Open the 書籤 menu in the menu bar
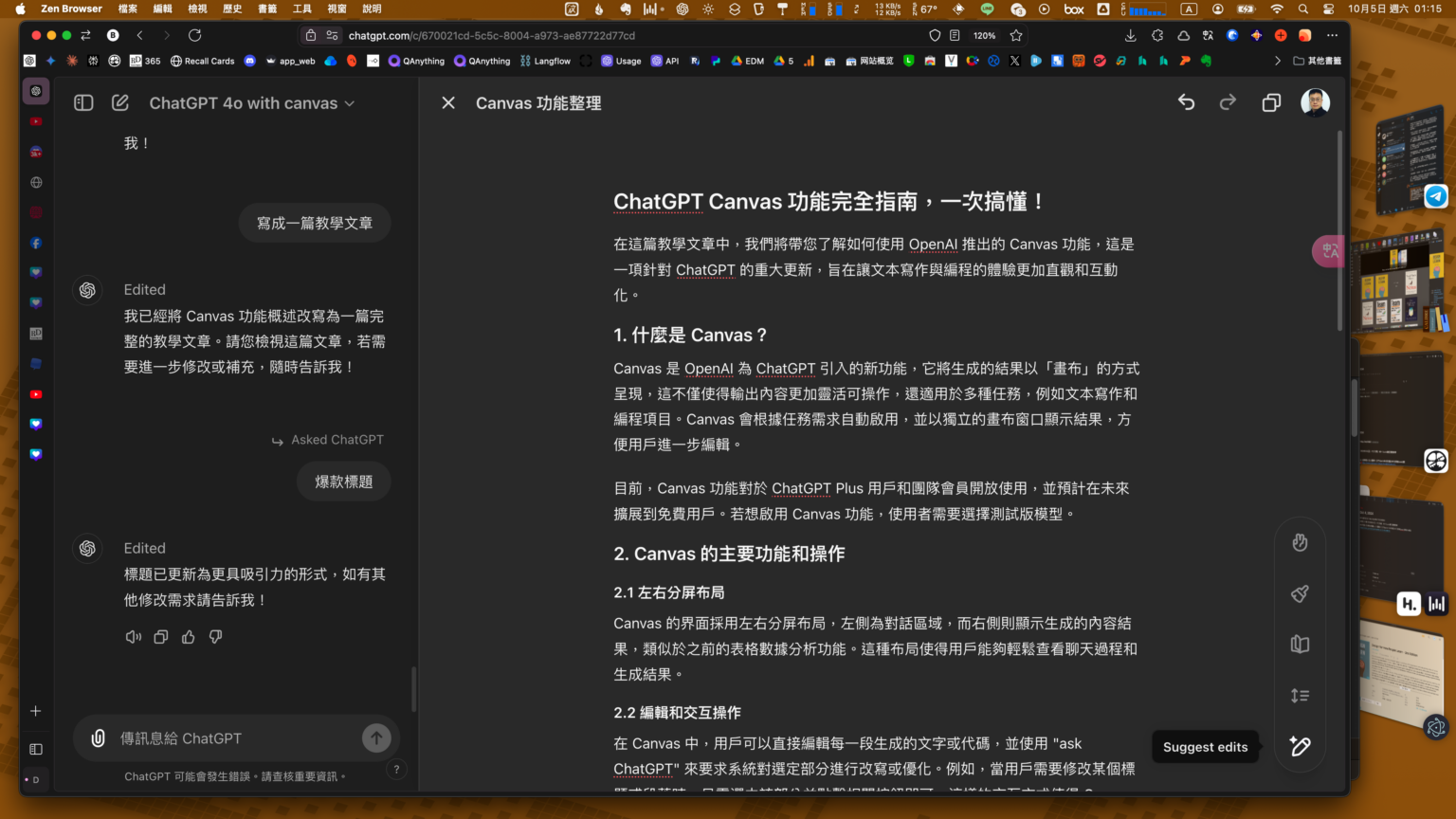 click(266, 9)
